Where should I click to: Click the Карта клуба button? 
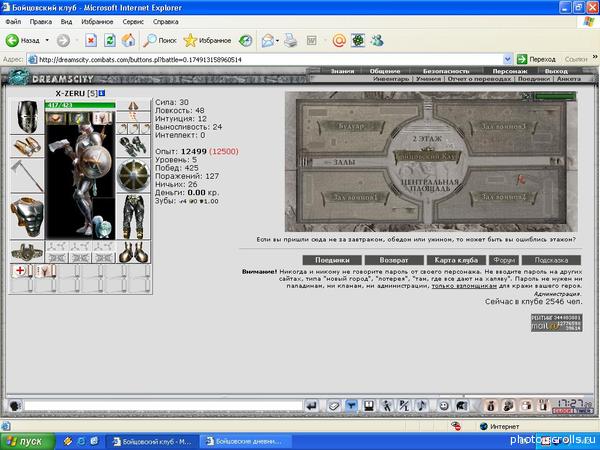456,260
